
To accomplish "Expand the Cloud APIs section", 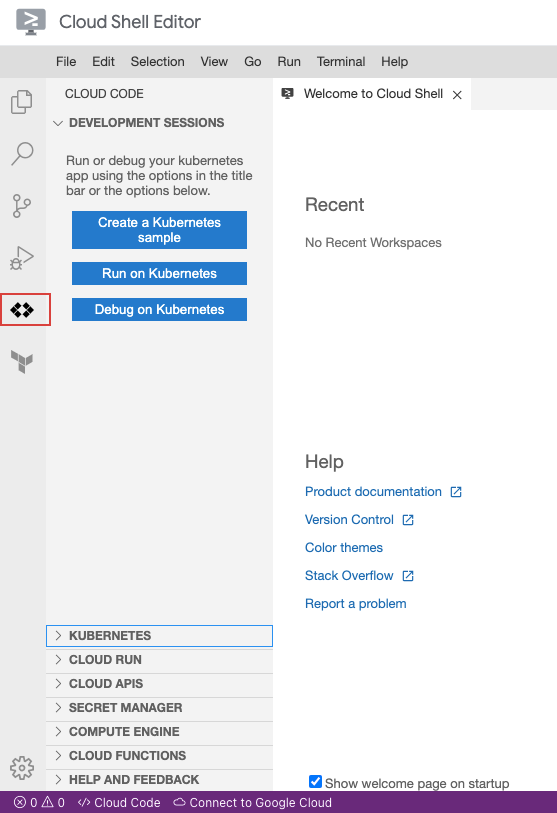I will [x=159, y=683].
